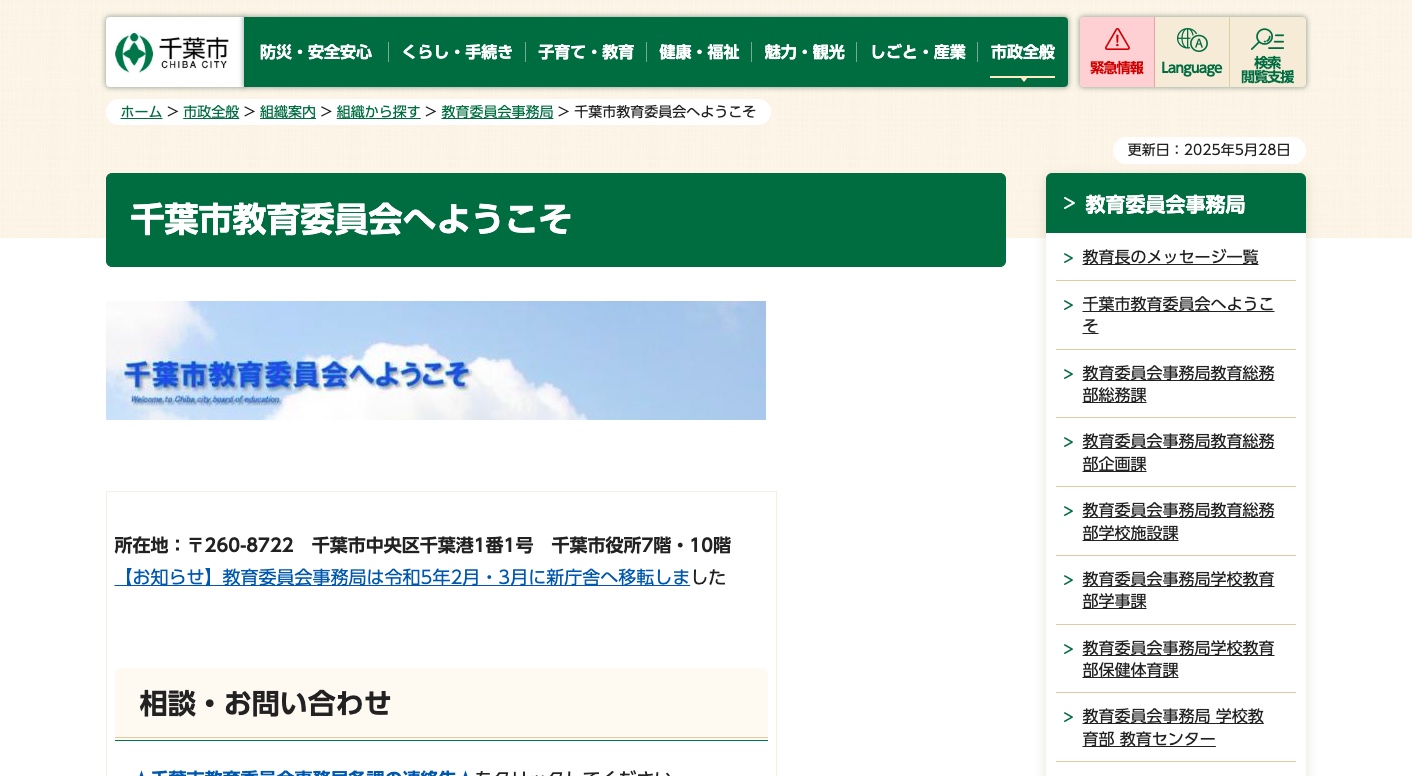Open 組織案内 from the breadcrumb
This screenshot has height=776, width=1412.
288,112
